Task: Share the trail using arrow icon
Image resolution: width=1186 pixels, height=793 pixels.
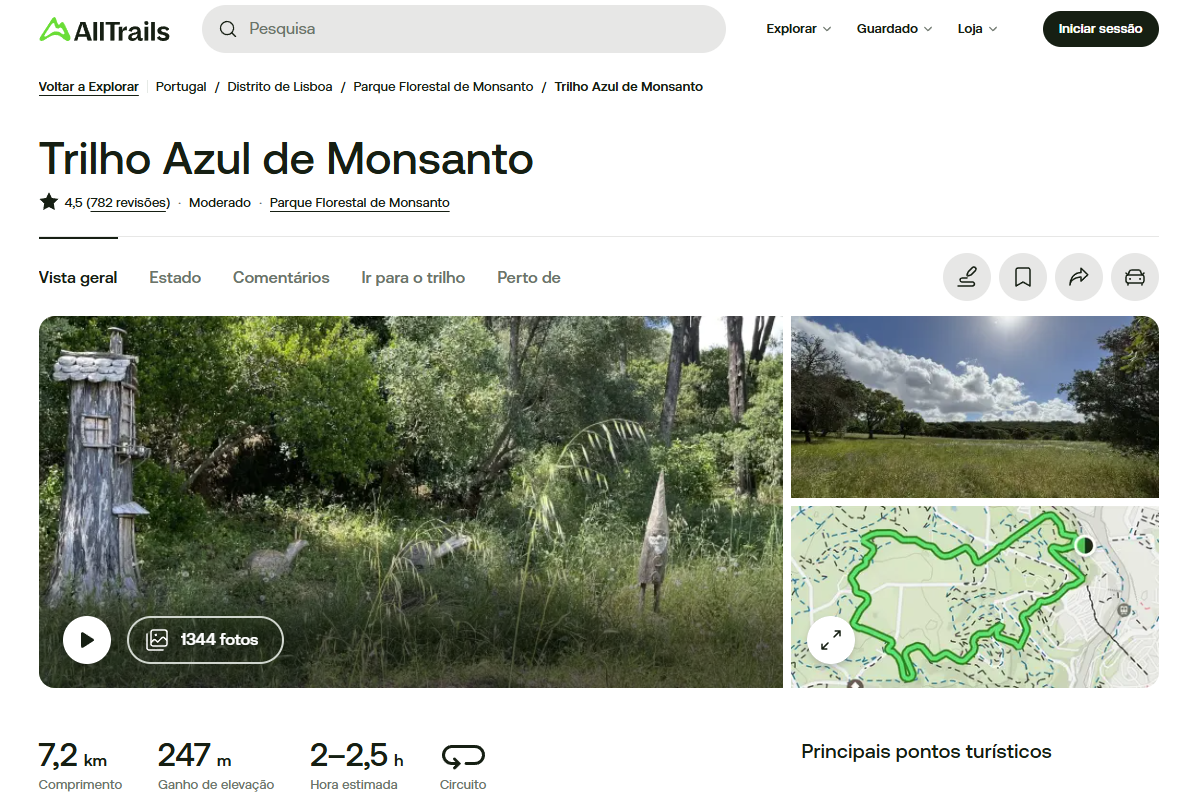Action: click(x=1079, y=277)
